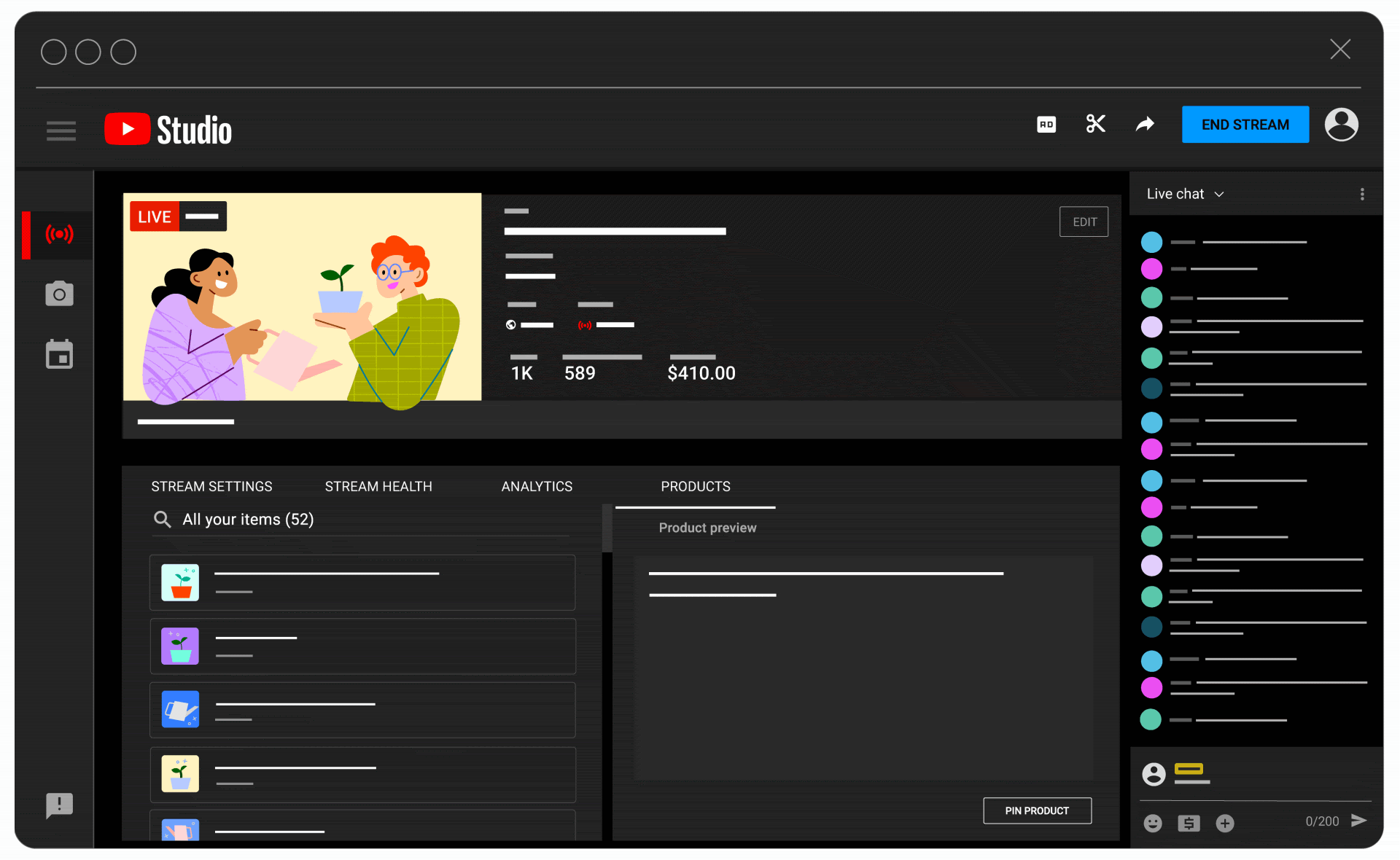Click the user account icon top right
Image resolution: width=1400 pixels, height=860 pixels.
pyautogui.click(x=1343, y=124)
